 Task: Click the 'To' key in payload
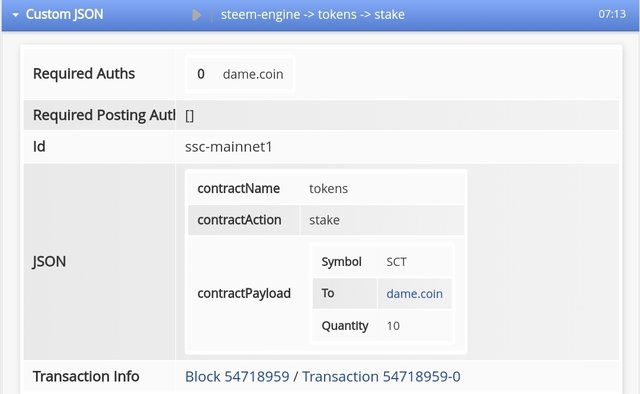328,293
